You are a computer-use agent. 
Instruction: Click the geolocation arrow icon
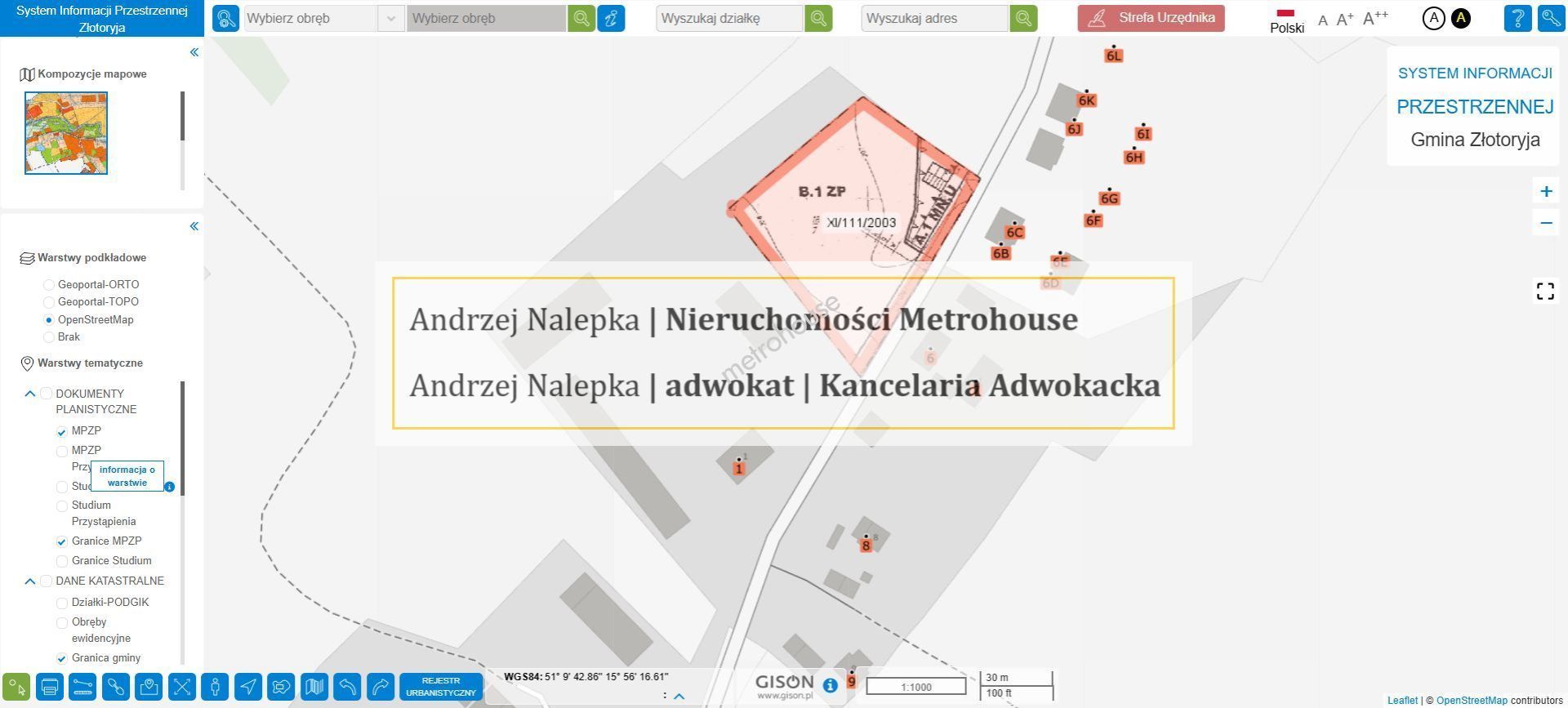pos(248,687)
